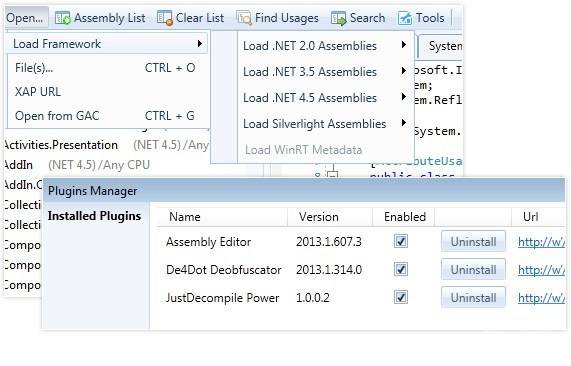
Task: Untick the De4Dot Deobfuscator enabled checkbox
Action: click(x=401, y=269)
